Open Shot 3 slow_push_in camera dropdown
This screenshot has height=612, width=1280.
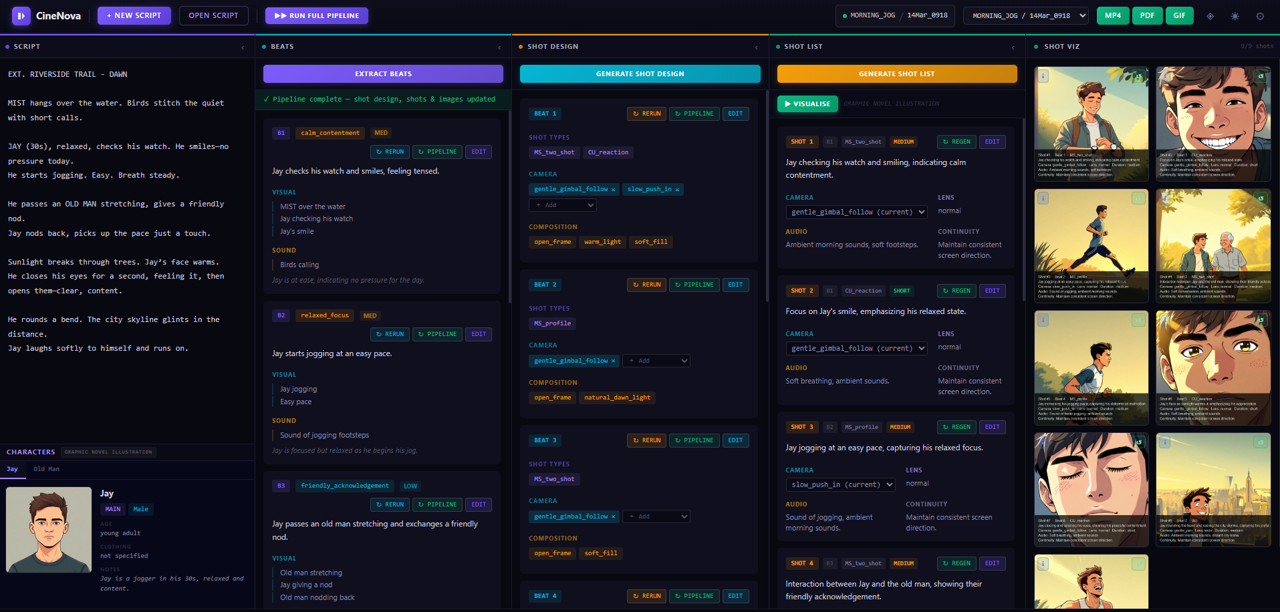(x=840, y=484)
